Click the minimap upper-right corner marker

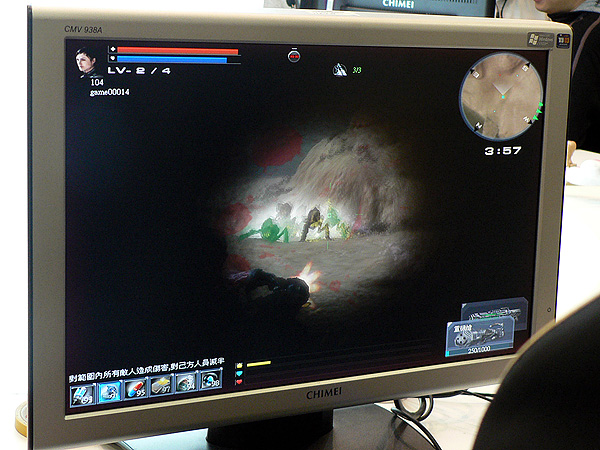click(525, 67)
